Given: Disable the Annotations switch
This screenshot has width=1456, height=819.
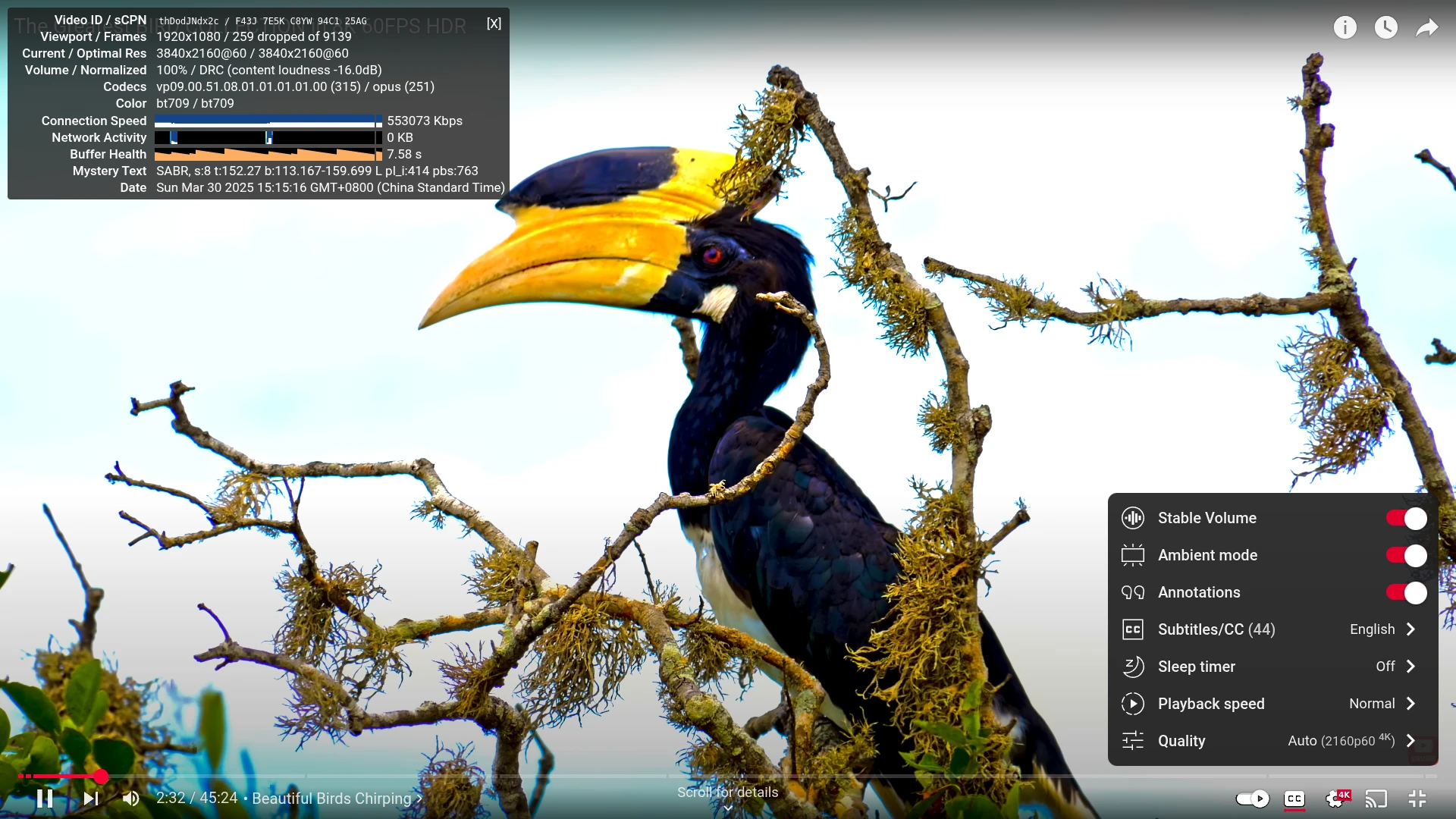Looking at the screenshot, I should (x=1406, y=592).
